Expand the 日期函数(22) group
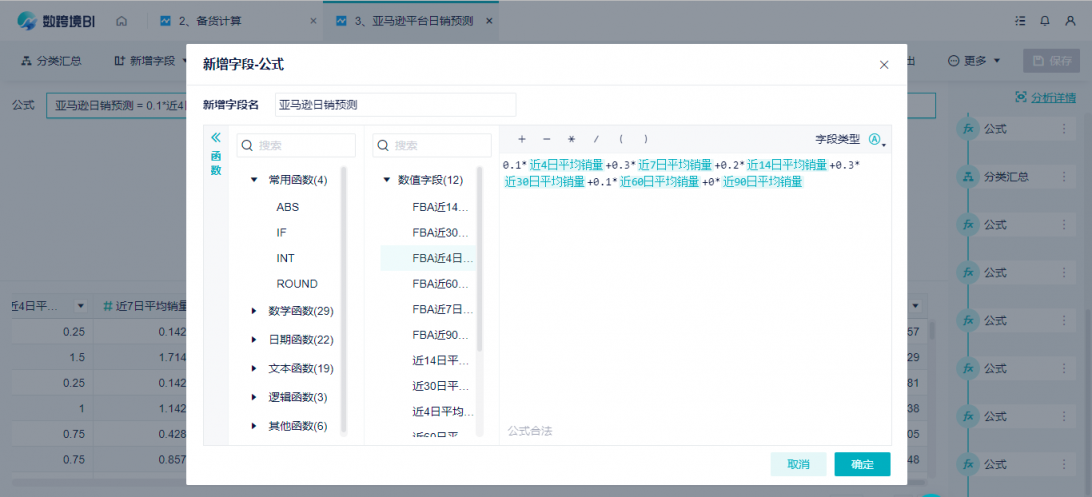1092x497 pixels. pos(254,340)
